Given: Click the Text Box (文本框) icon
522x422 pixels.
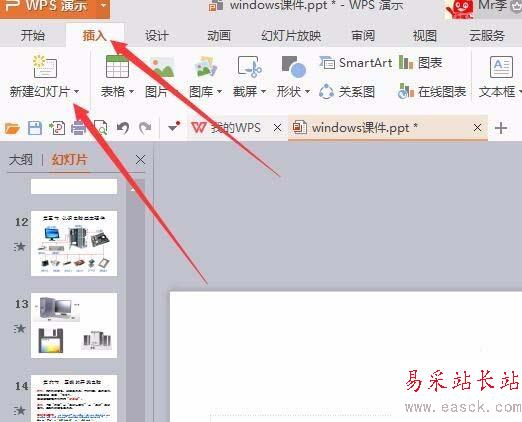Looking at the screenshot, I should pyautogui.click(x=501, y=67).
